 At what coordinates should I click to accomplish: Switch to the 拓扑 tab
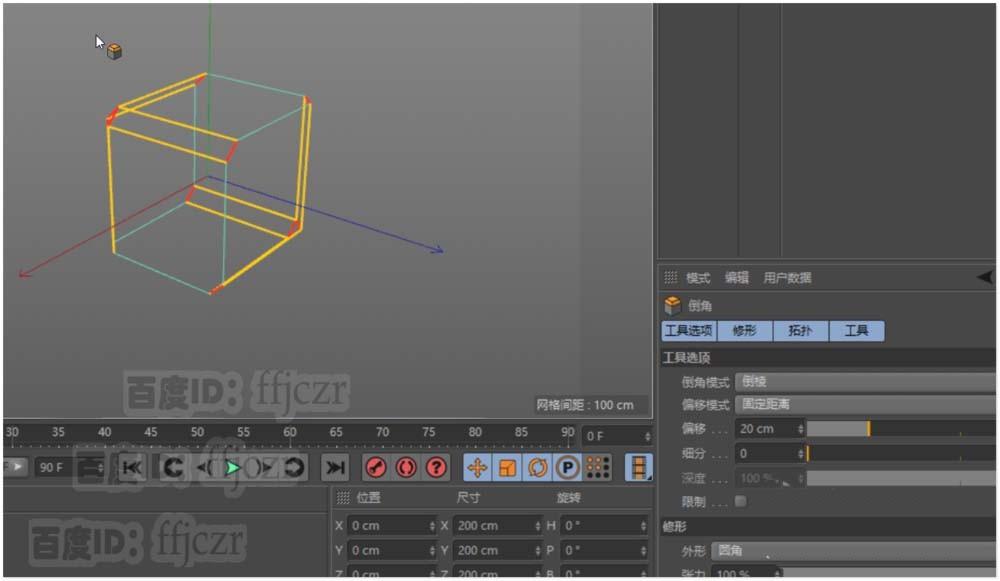800,331
